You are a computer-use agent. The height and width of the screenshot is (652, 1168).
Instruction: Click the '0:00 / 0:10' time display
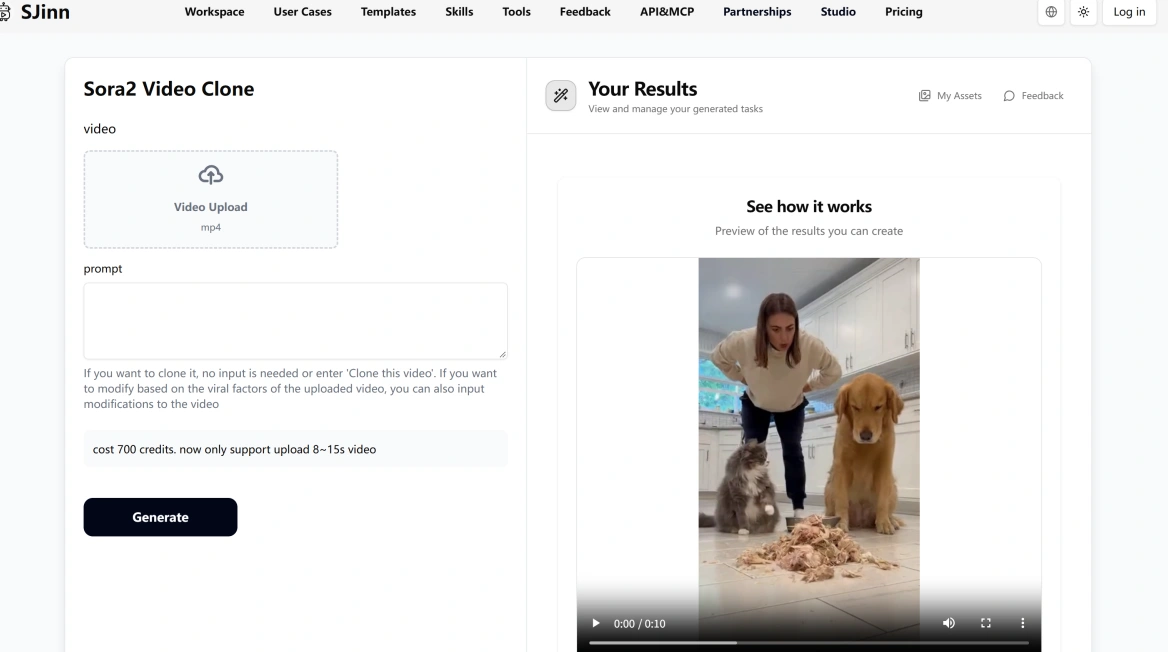[x=639, y=624]
